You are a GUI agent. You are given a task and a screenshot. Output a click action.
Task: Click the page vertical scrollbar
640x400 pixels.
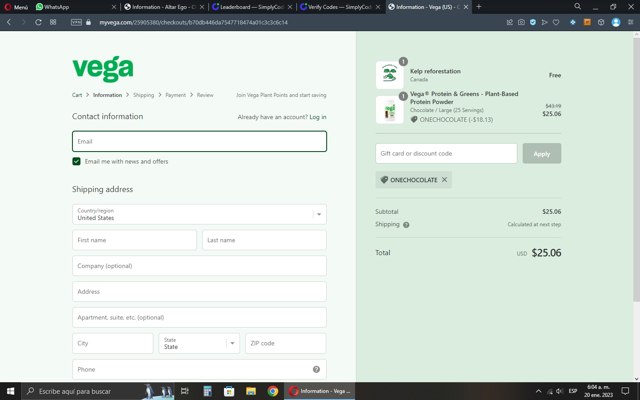[636, 171]
